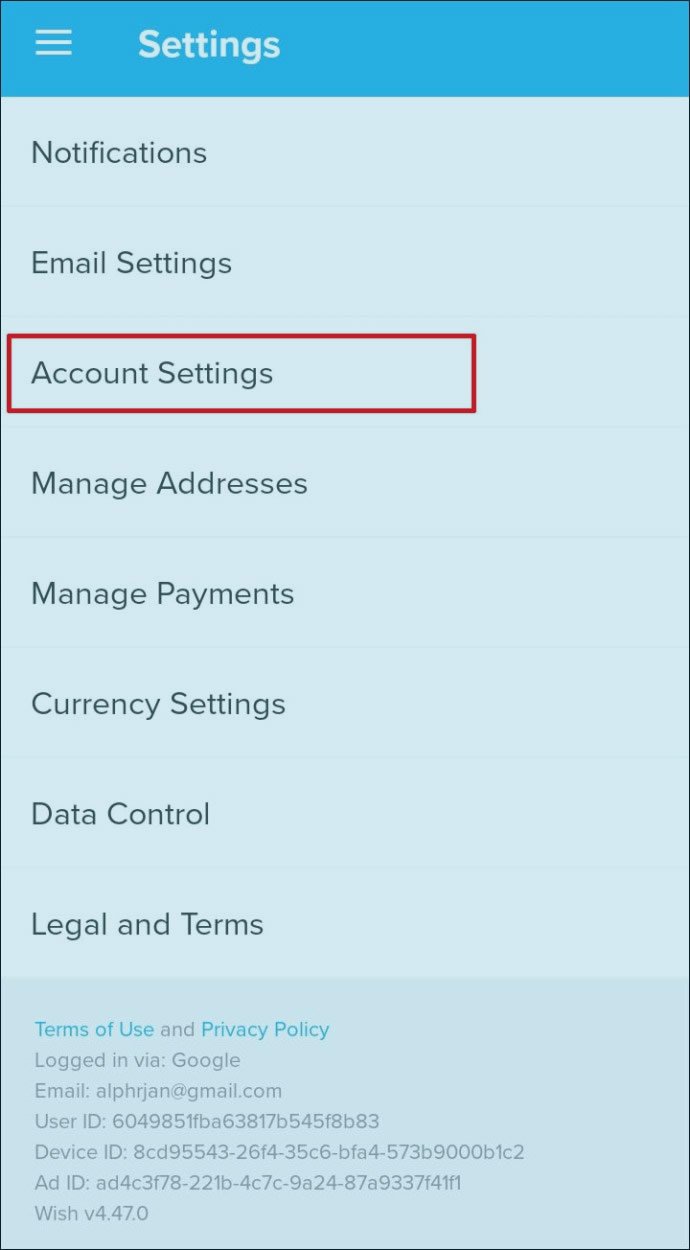Follow the Terms of Use link
The height and width of the screenshot is (1250, 690).
pyautogui.click(x=94, y=1029)
